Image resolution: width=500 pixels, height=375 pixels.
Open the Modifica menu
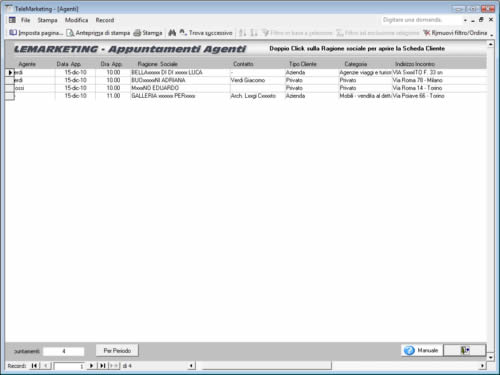(x=76, y=20)
